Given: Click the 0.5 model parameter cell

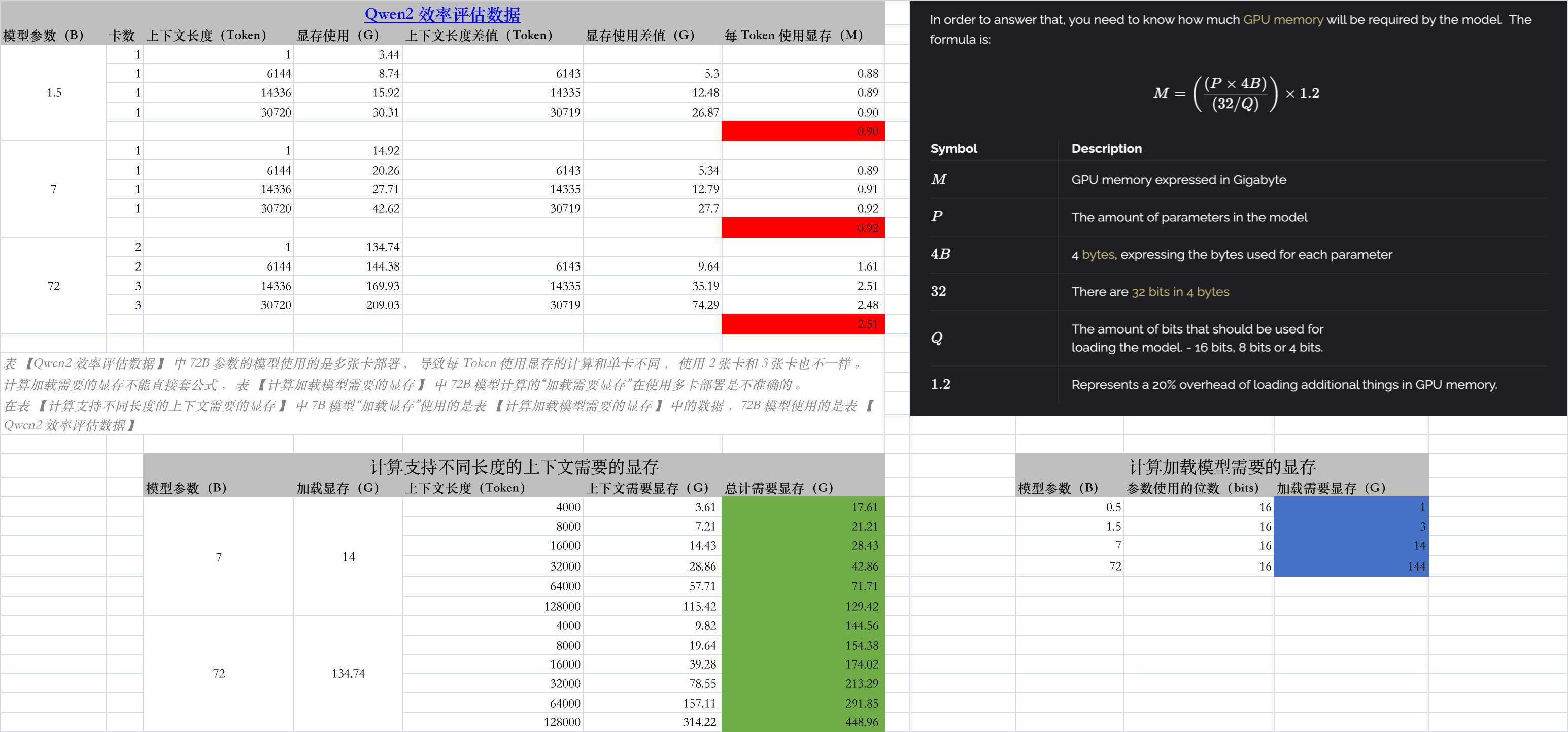Looking at the screenshot, I should click(1069, 507).
